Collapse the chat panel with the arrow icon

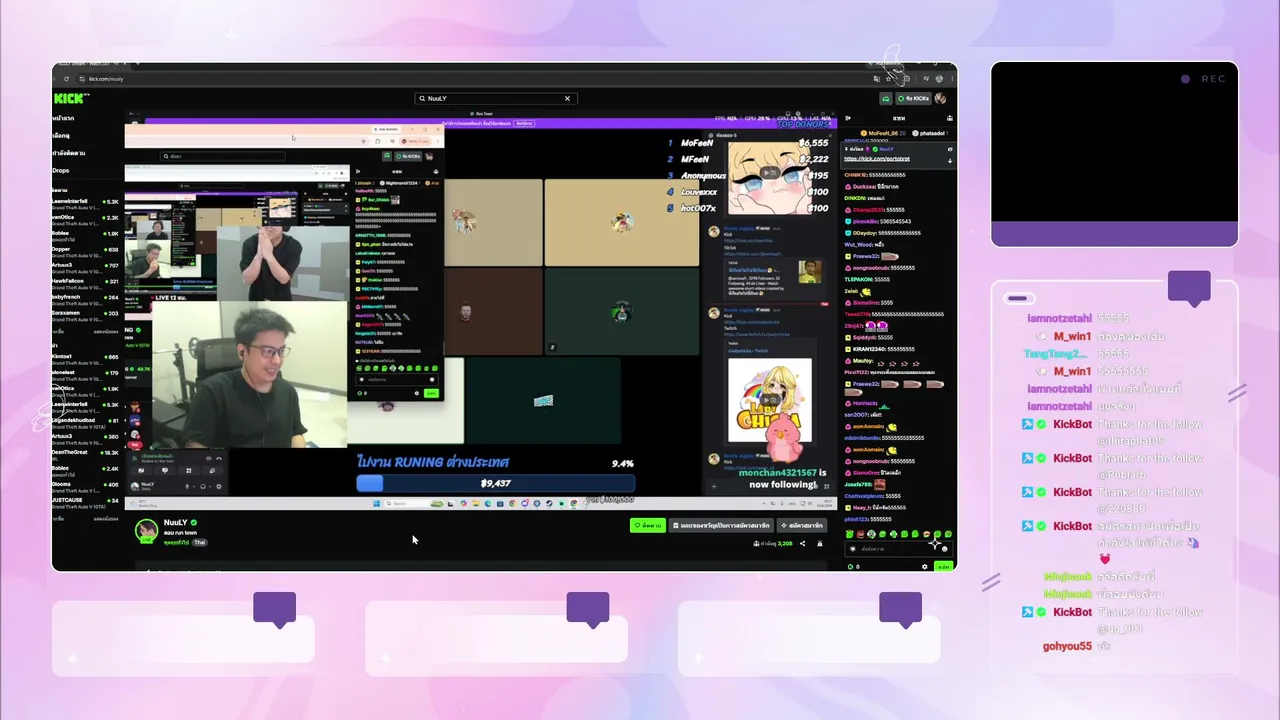pos(848,118)
